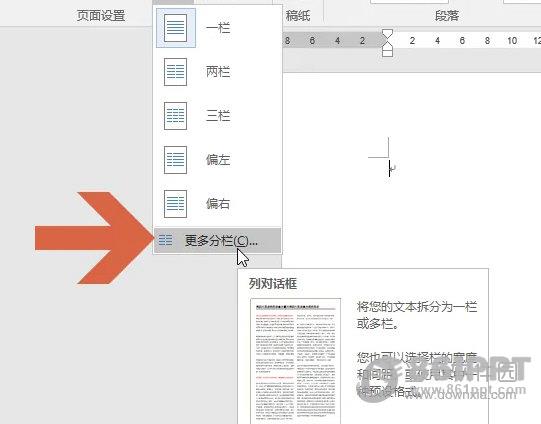Click the 两栏 text label
Viewport: 541px width, 424px height.
pyautogui.click(x=218, y=72)
